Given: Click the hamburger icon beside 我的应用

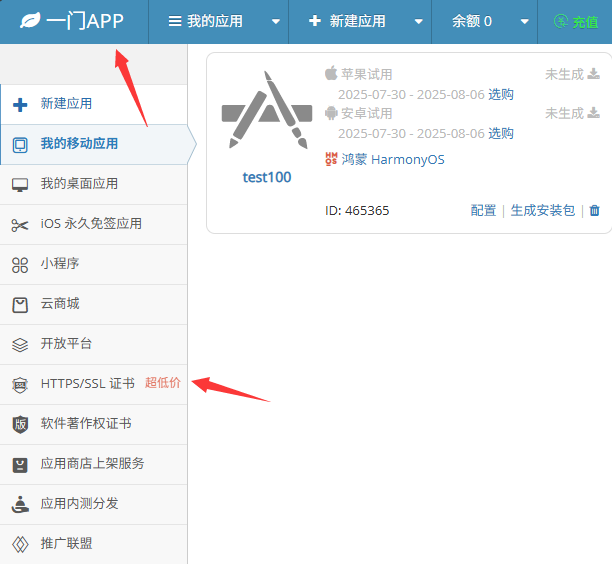Looking at the screenshot, I should [175, 21].
